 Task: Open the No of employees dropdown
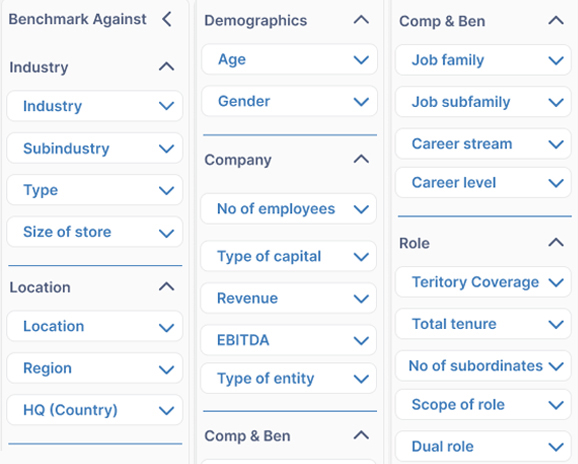point(289,209)
